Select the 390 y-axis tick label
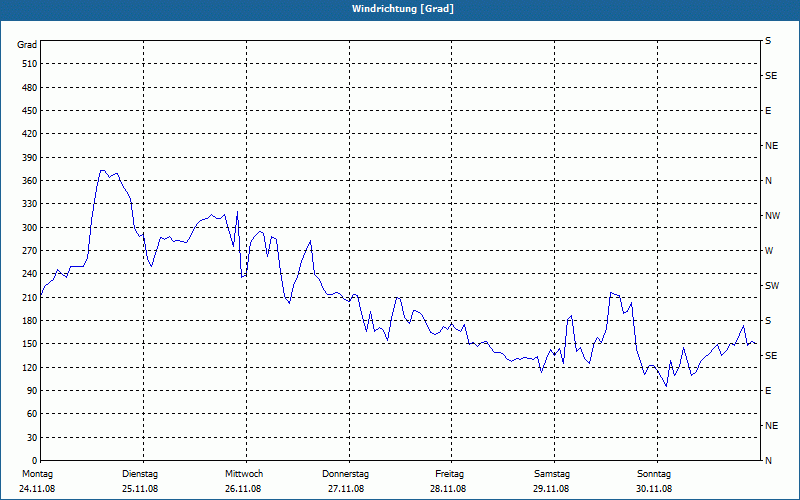Screen dimensions: 800x500 click(x=30, y=158)
